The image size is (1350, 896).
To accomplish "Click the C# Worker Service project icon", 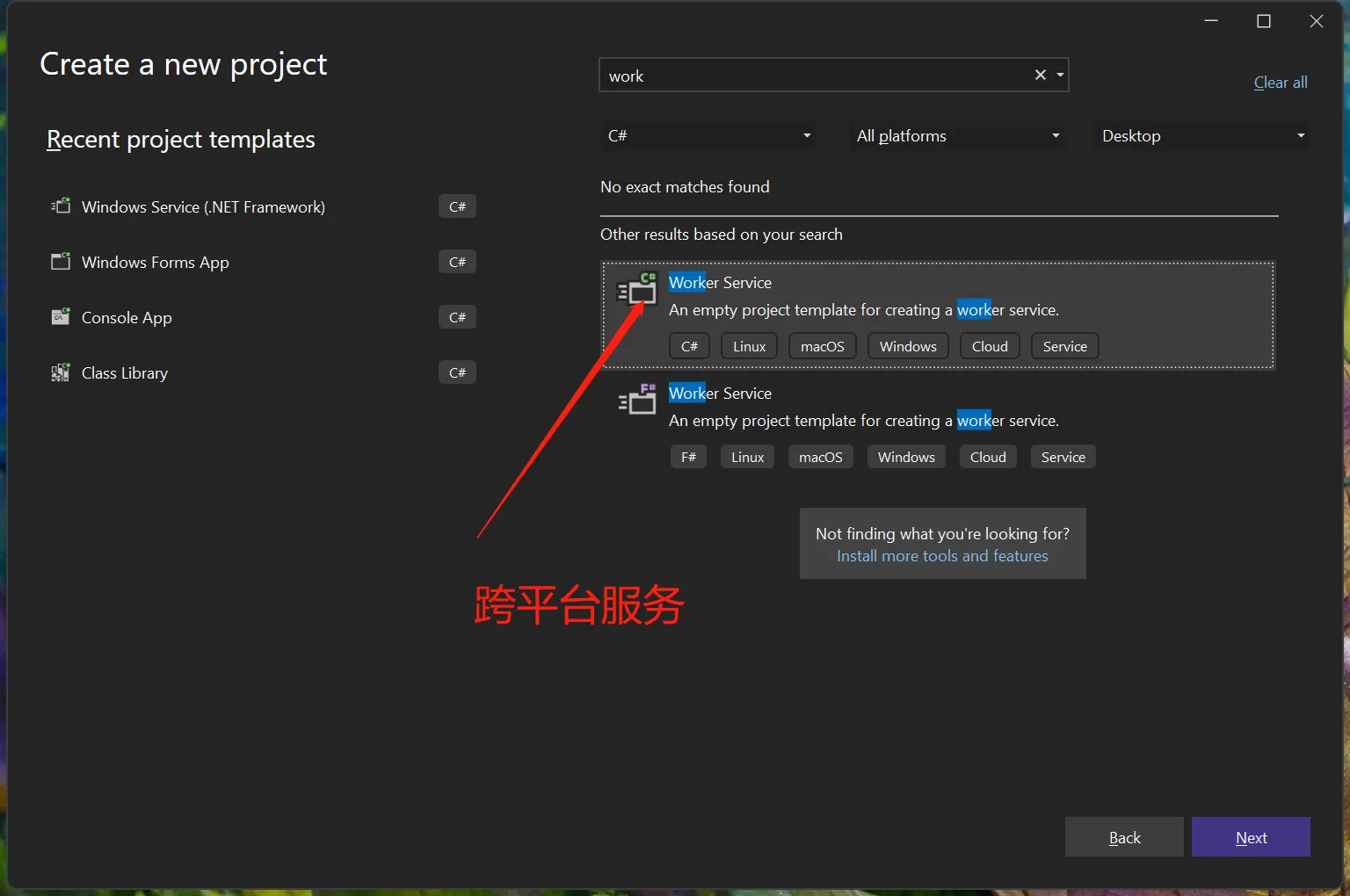I will click(x=637, y=289).
